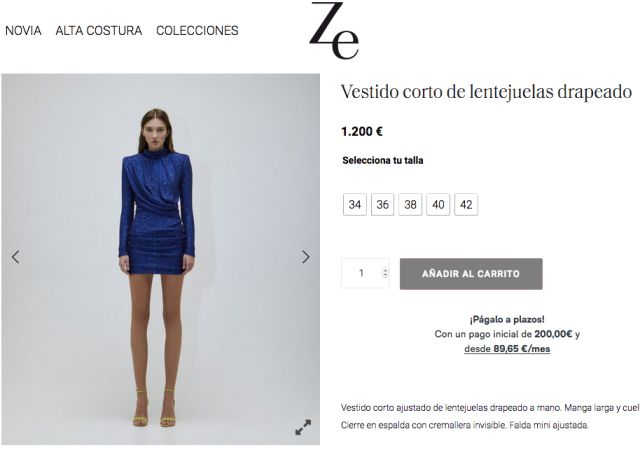Choose size 42
The width and height of the screenshot is (640, 450).
point(466,204)
